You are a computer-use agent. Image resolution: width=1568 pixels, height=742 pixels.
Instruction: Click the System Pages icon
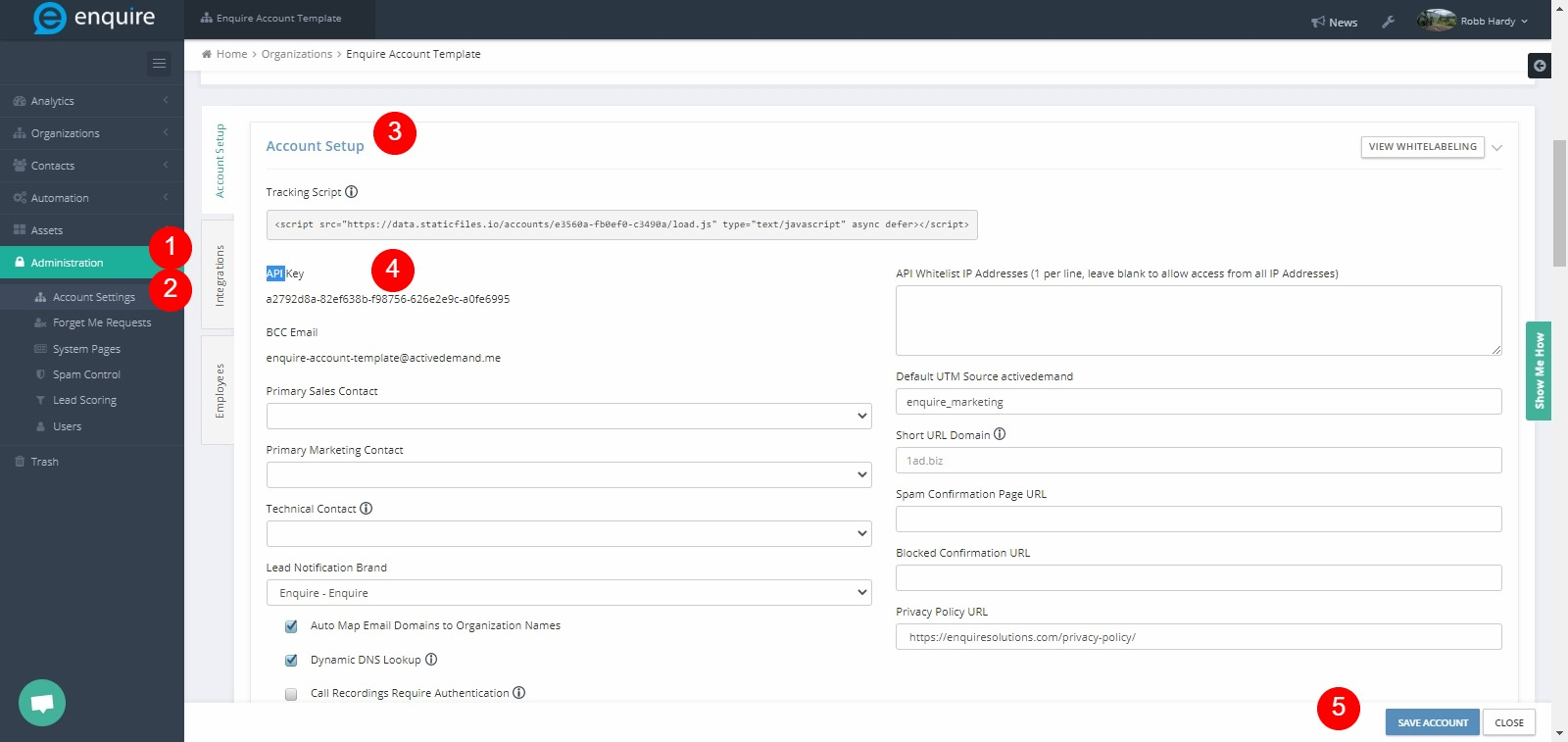pos(40,349)
